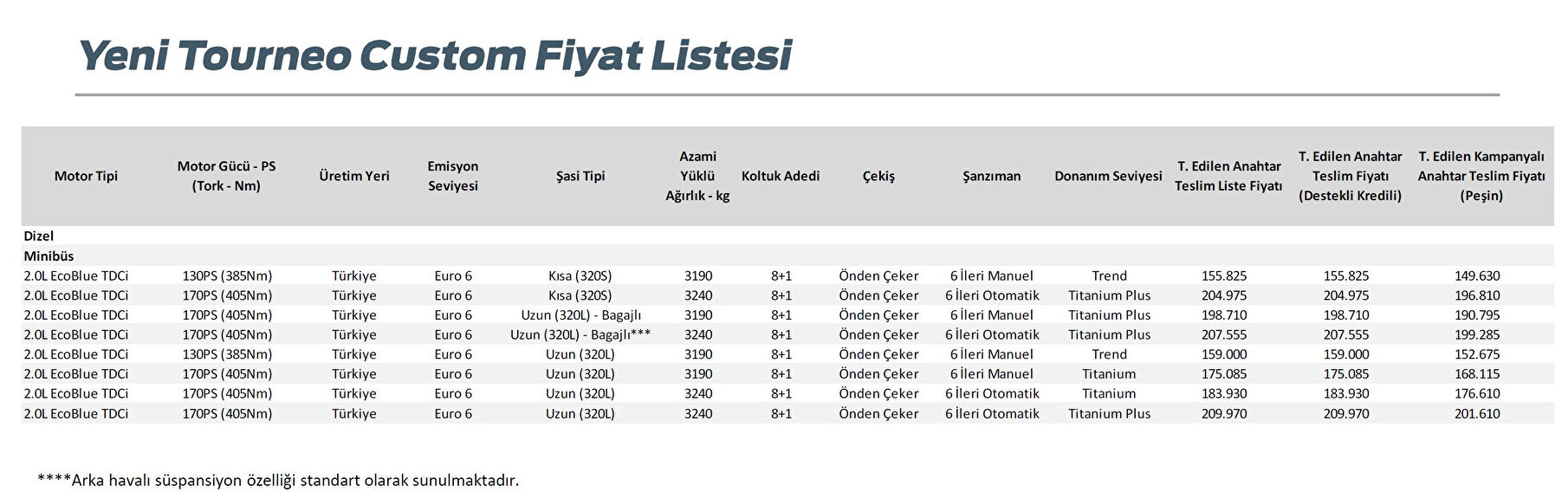Click the footnote about Arka havalı süspansiyon
Screen dimensions: 1568x499
click(x=278, y=480)
